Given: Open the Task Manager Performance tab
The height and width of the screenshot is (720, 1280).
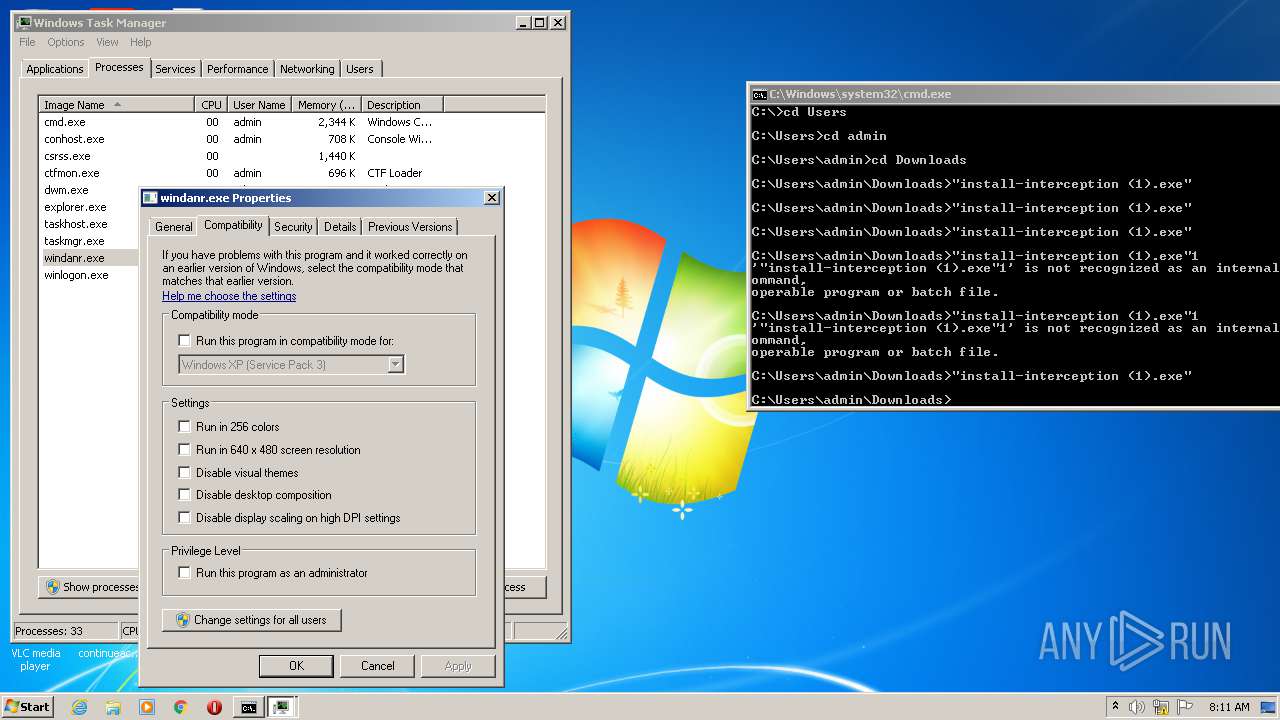Looking at the screenshot, I should [237, 69].
